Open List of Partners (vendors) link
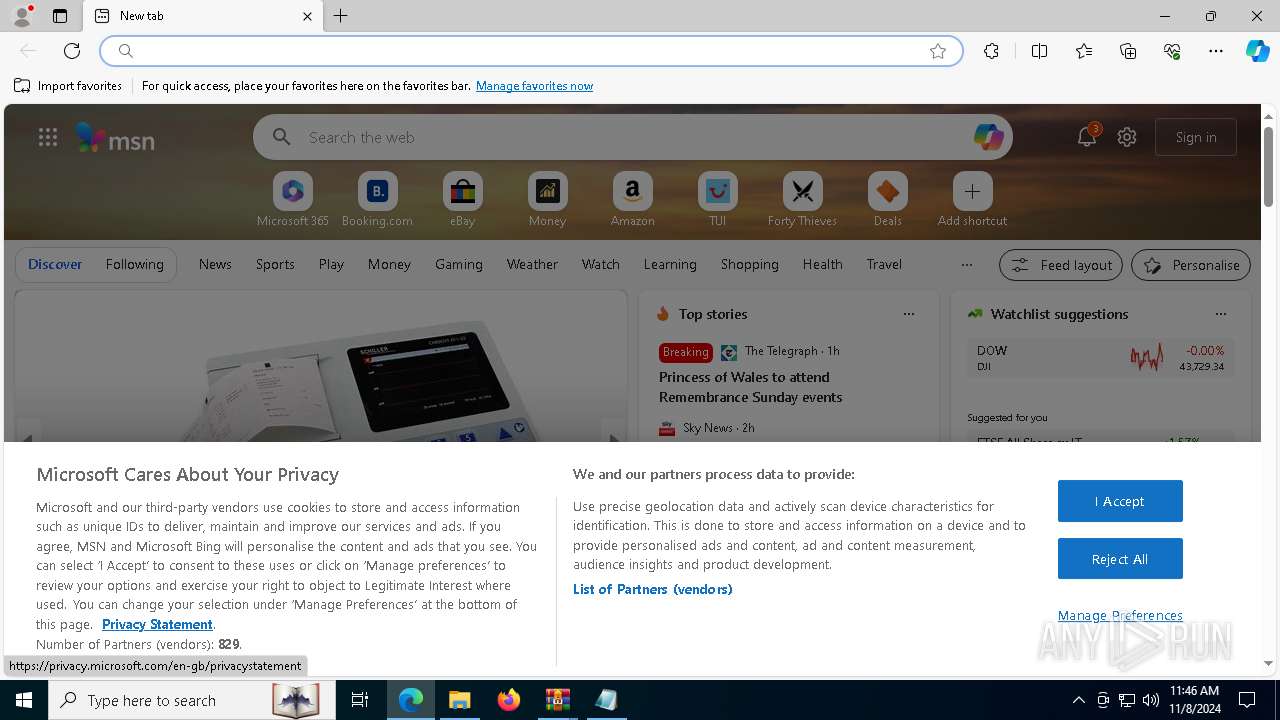This screenshot has width=1280, height=720. [x=653, y=589]
